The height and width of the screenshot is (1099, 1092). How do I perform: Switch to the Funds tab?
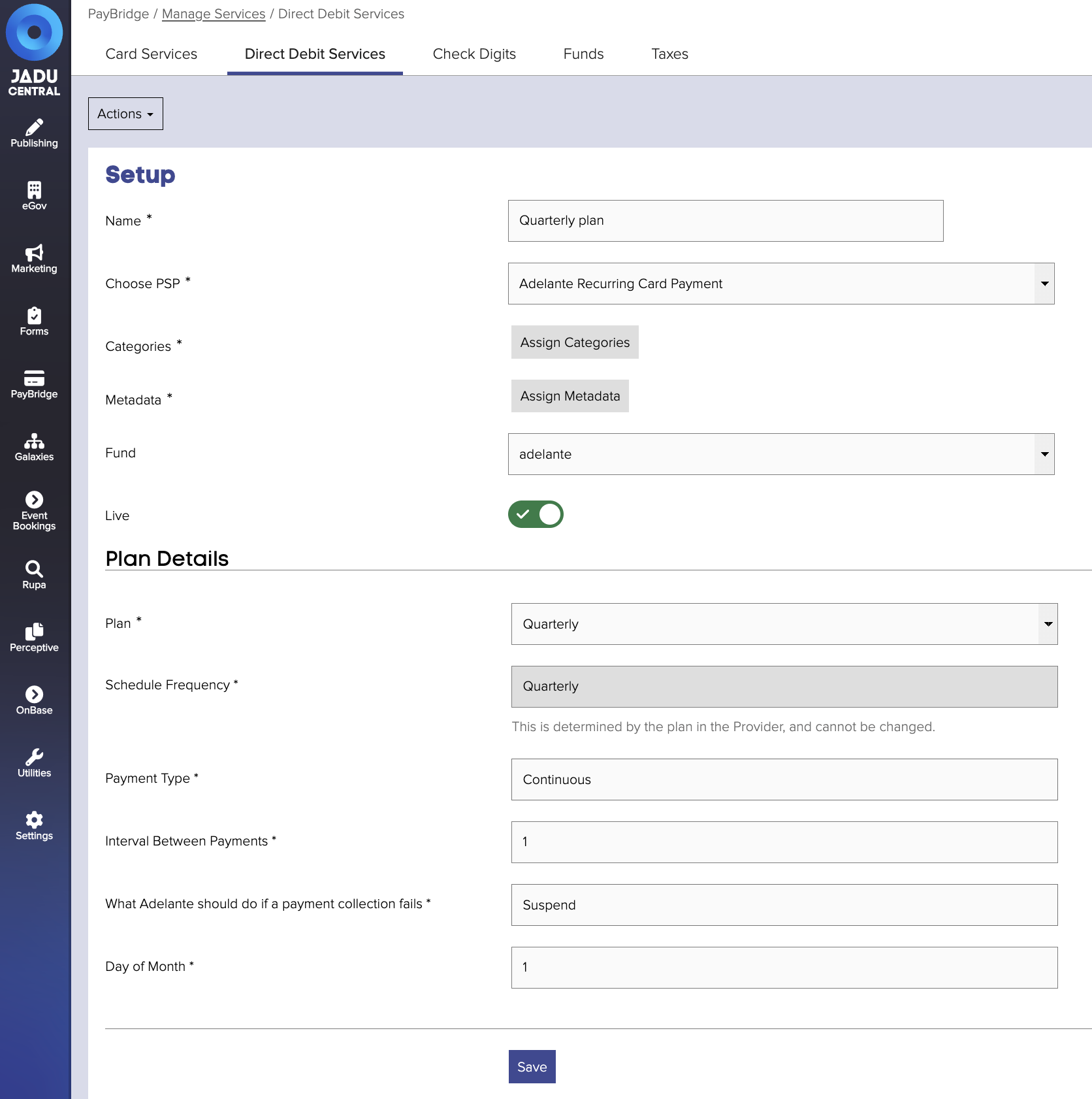(584, 54)
